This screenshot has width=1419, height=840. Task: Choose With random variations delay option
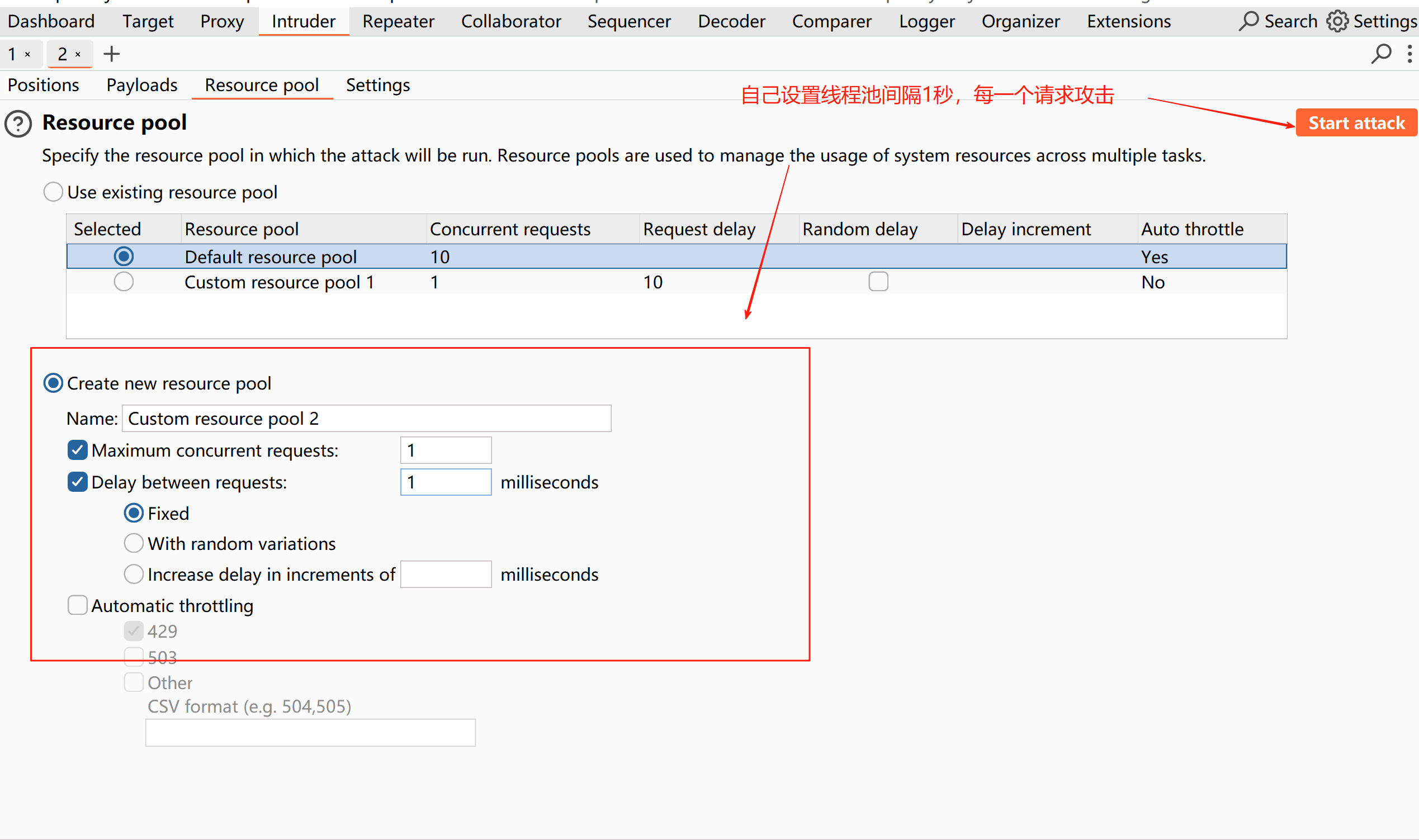pyautogui.click(x=134, y=543)
